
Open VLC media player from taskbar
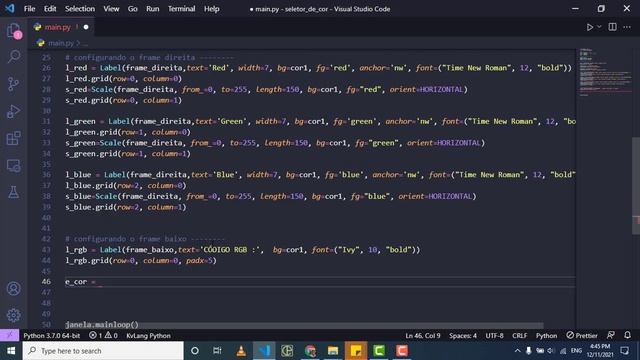(x=241, y=351)
